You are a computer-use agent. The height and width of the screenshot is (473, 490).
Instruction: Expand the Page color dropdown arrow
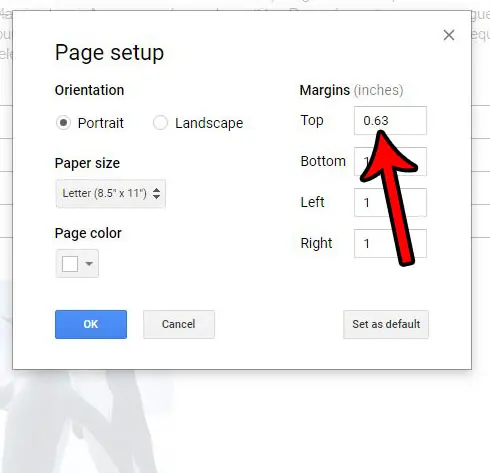pyautogui.click(x=89, y=264)
